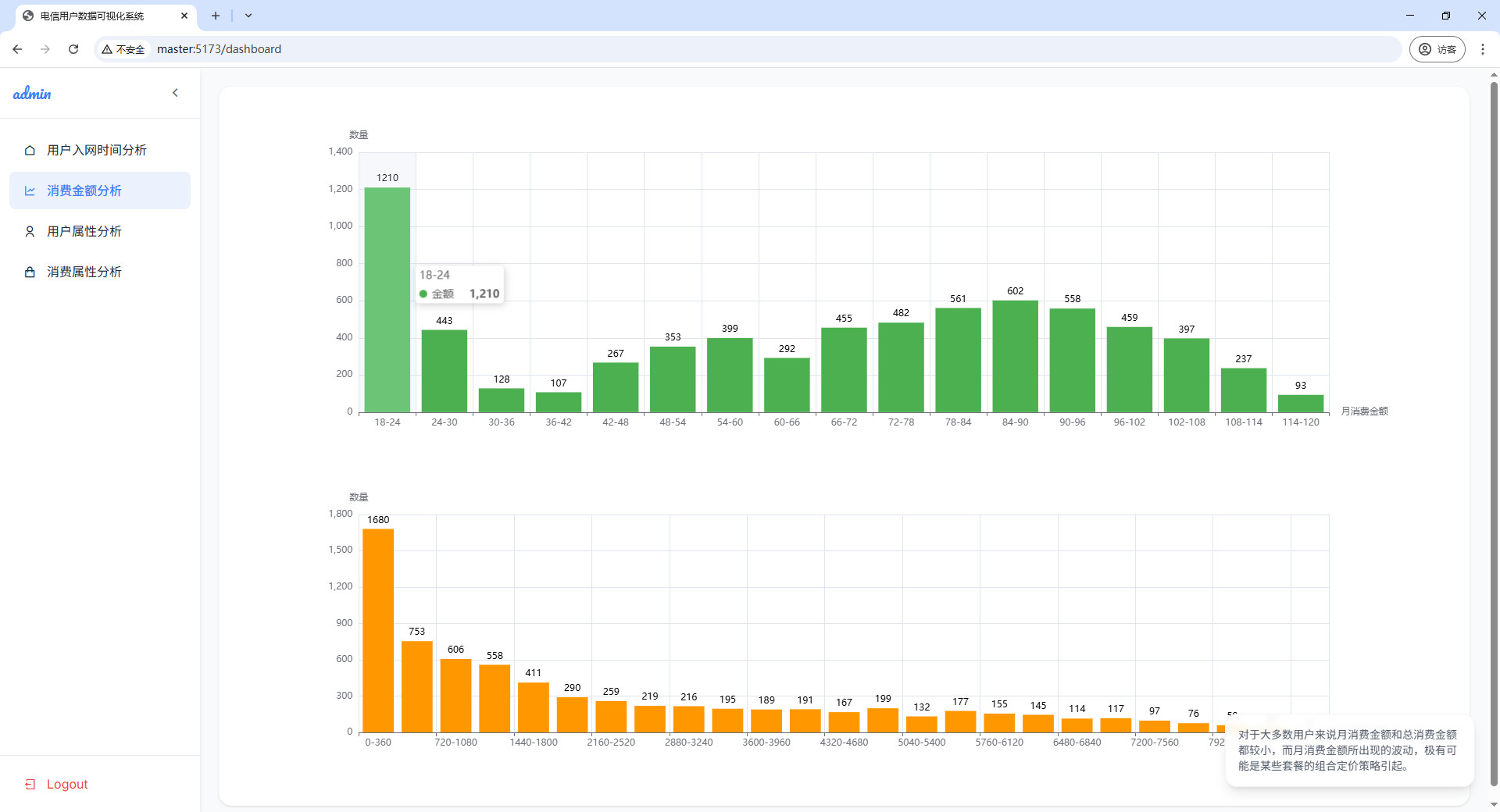Select 消费金额分析 menu item
1500x812 pixels.
tap(100, 191)
